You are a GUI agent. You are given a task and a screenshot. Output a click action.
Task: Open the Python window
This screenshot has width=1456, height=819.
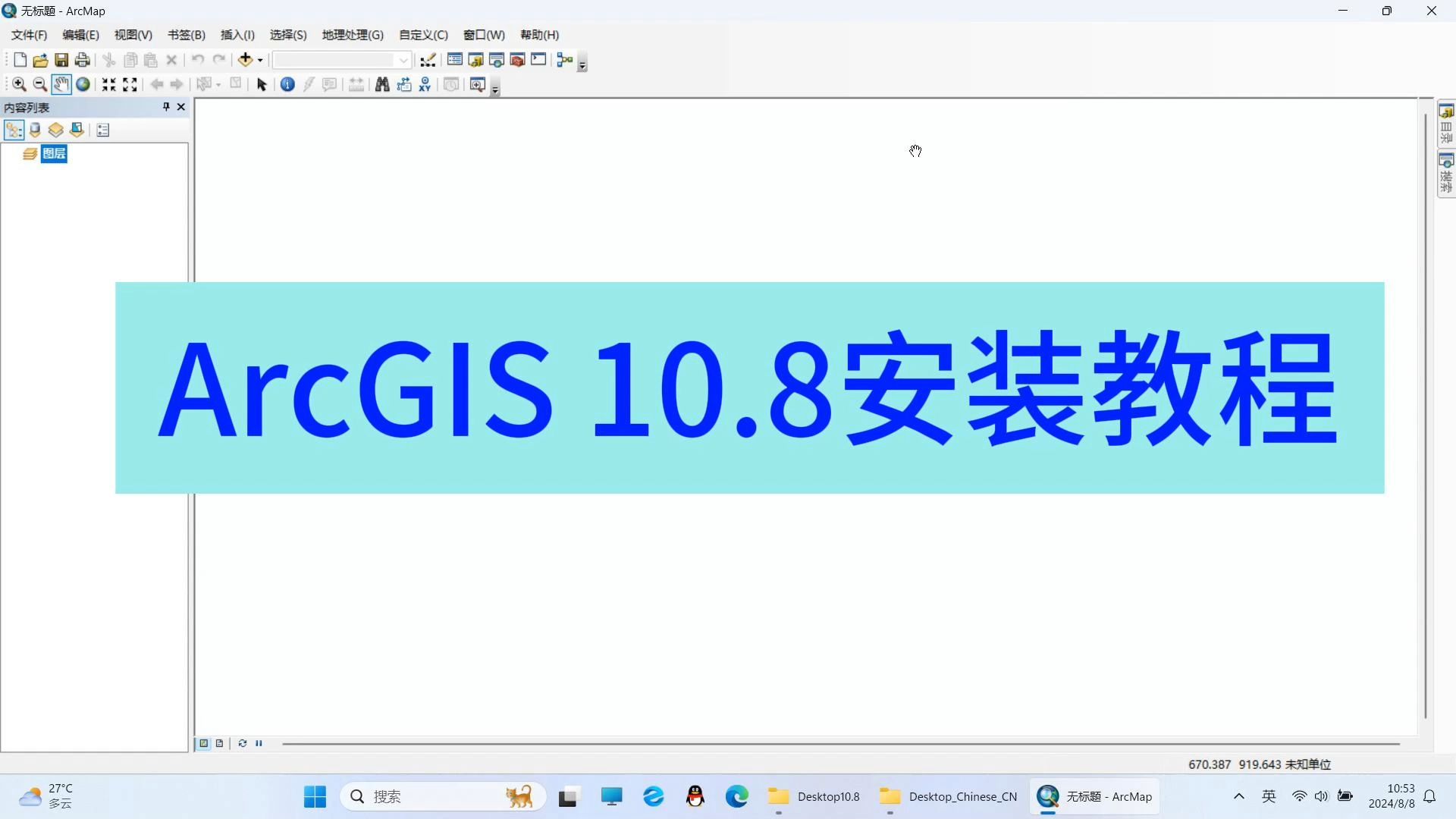(538, 60)
